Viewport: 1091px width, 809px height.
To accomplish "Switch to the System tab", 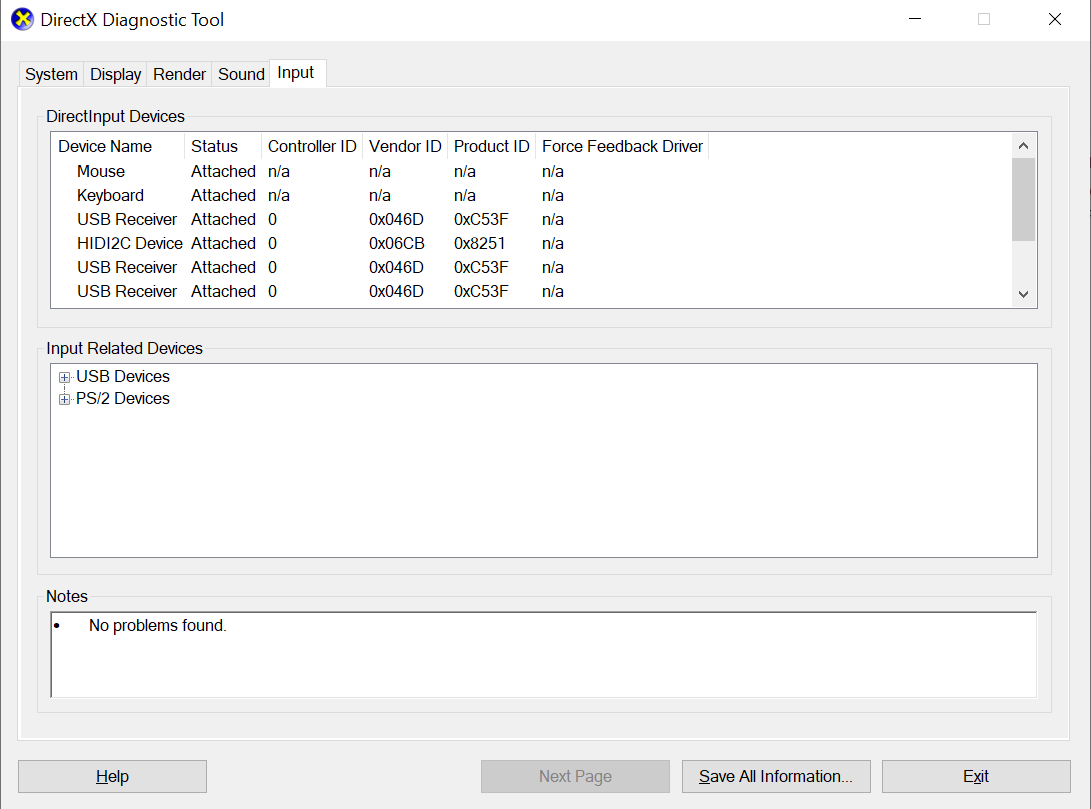I will click(51, 74).
